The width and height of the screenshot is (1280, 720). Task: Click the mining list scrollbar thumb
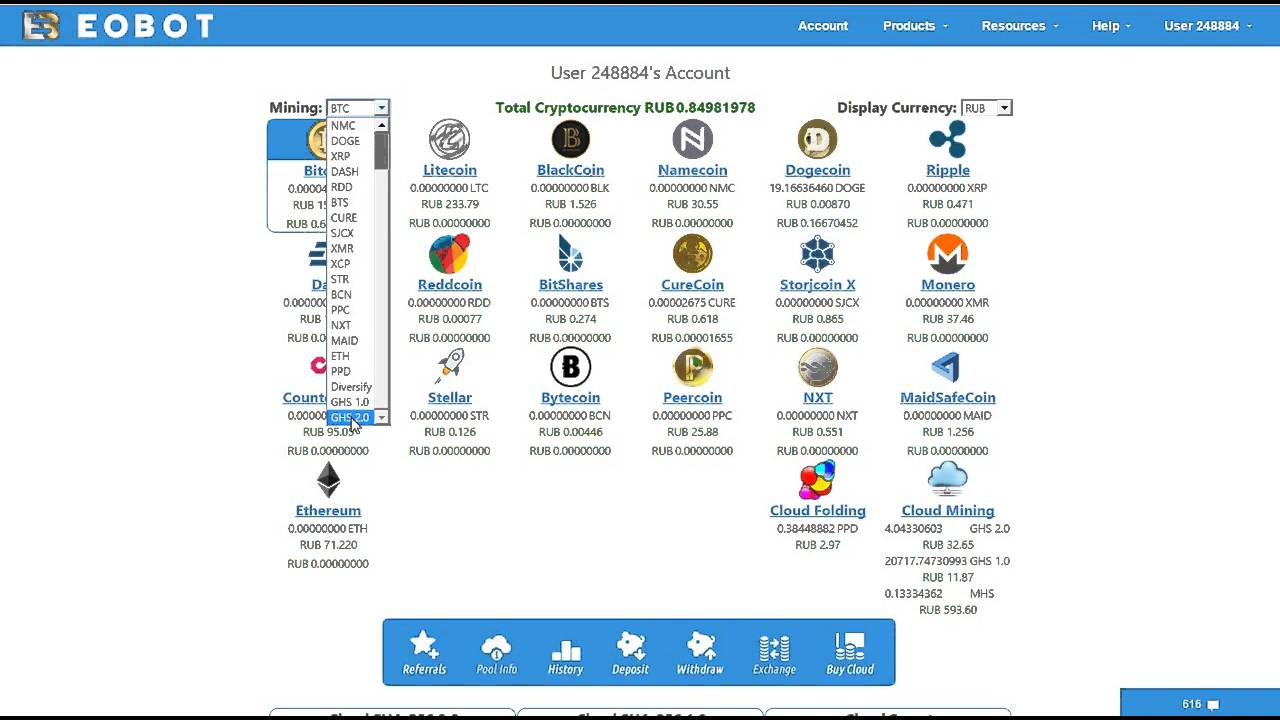click(381, 151)
